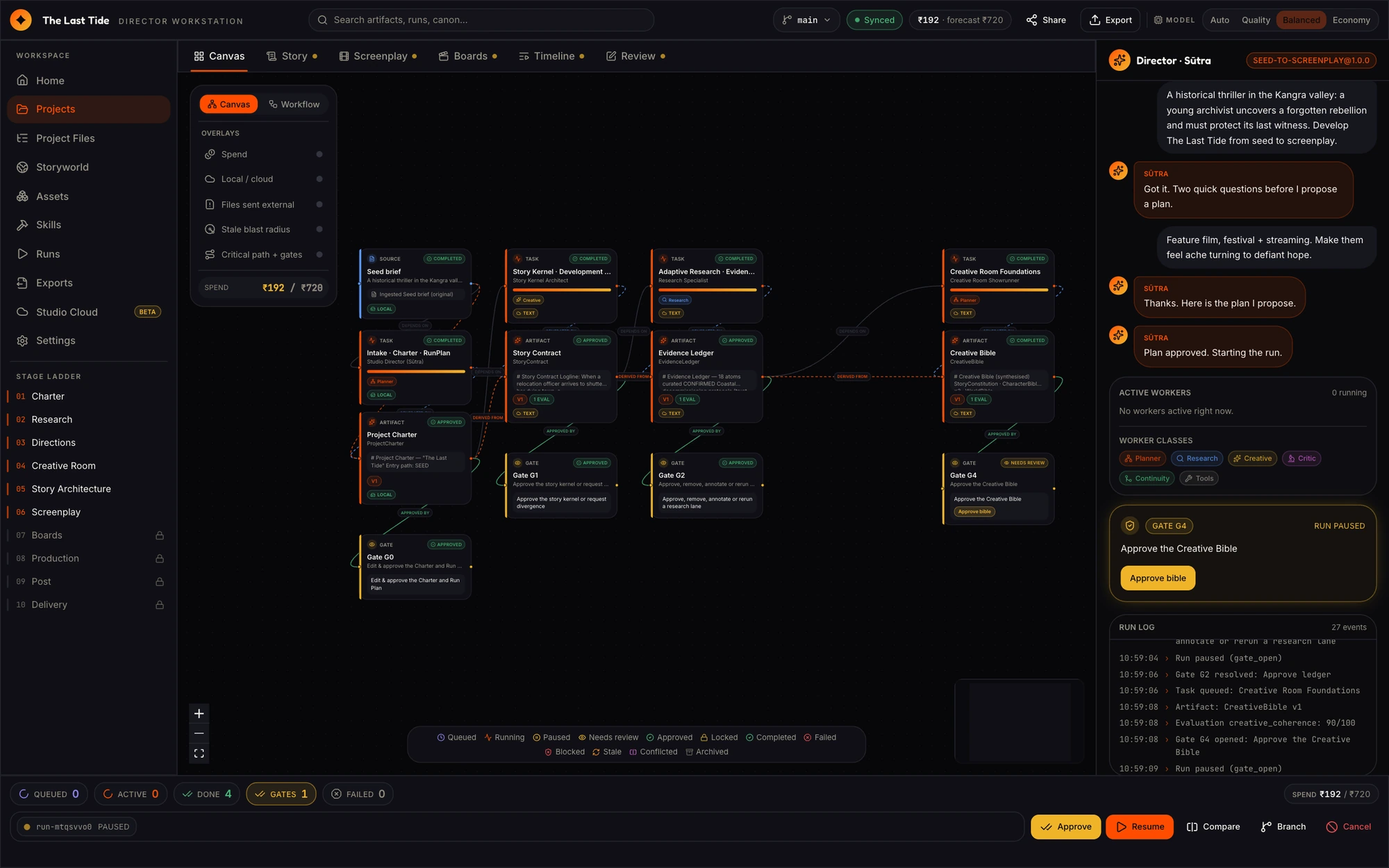Select the Auto model mode
This screenshot has width=1389, height=868.
coord(1220,20)
